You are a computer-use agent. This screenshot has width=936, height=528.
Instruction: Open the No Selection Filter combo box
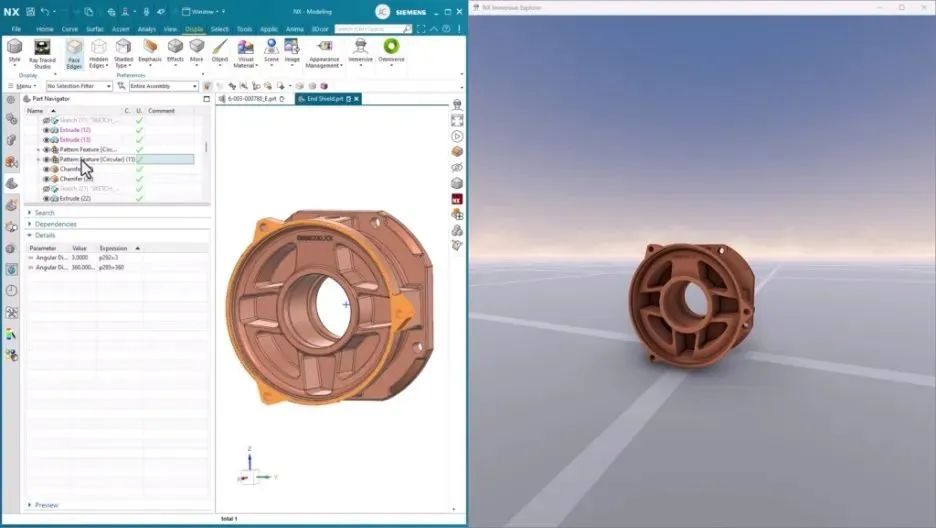(79, 86)
